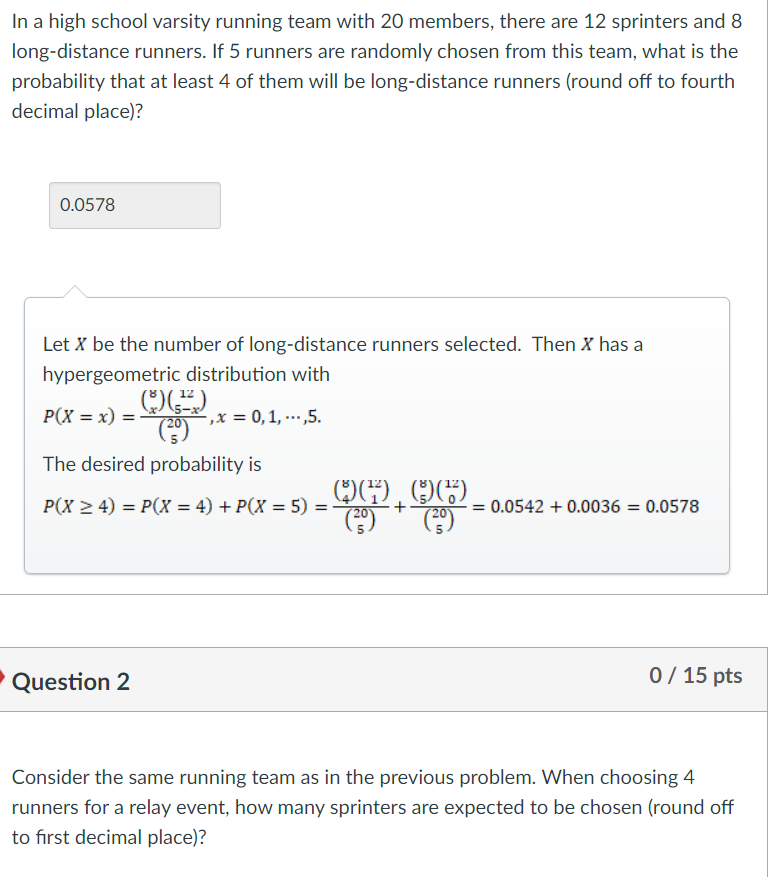Click the Question 2 header
772x877 pixels.
pos(70,681)
